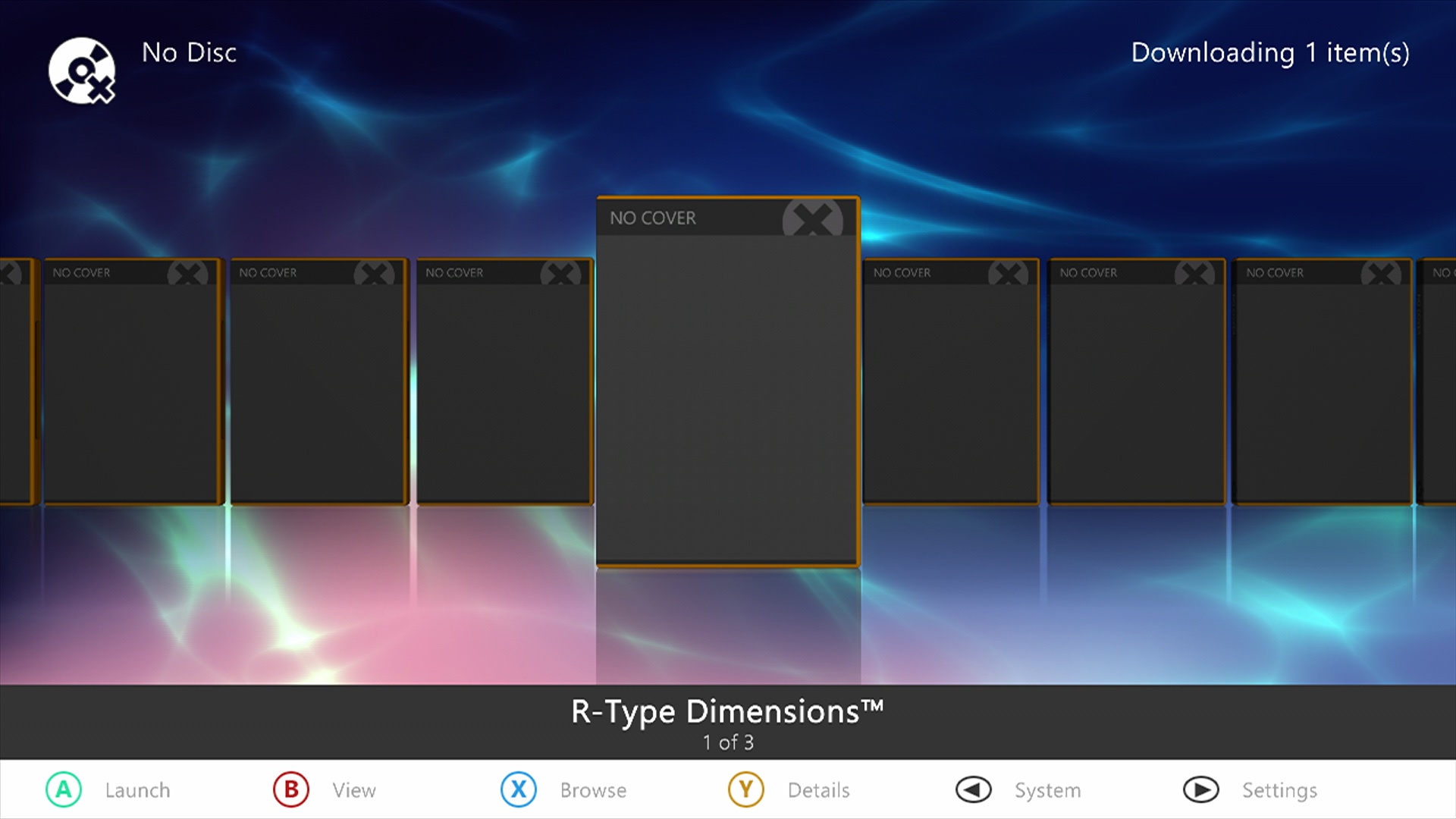1456x819 pixels.
Task: Click the right arrow Settings icon
Action: point(1201,789)
